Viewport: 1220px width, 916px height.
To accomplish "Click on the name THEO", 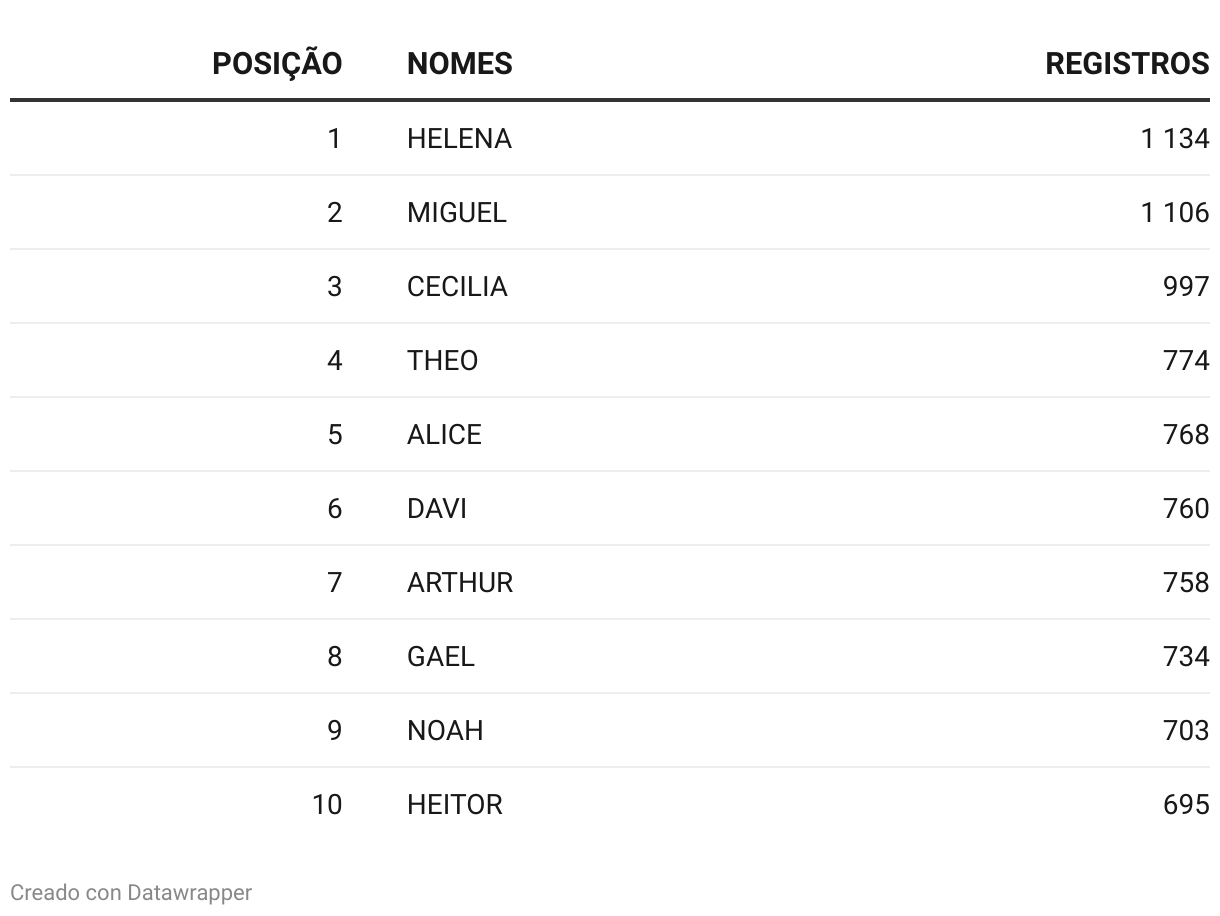I will [442, 361].
